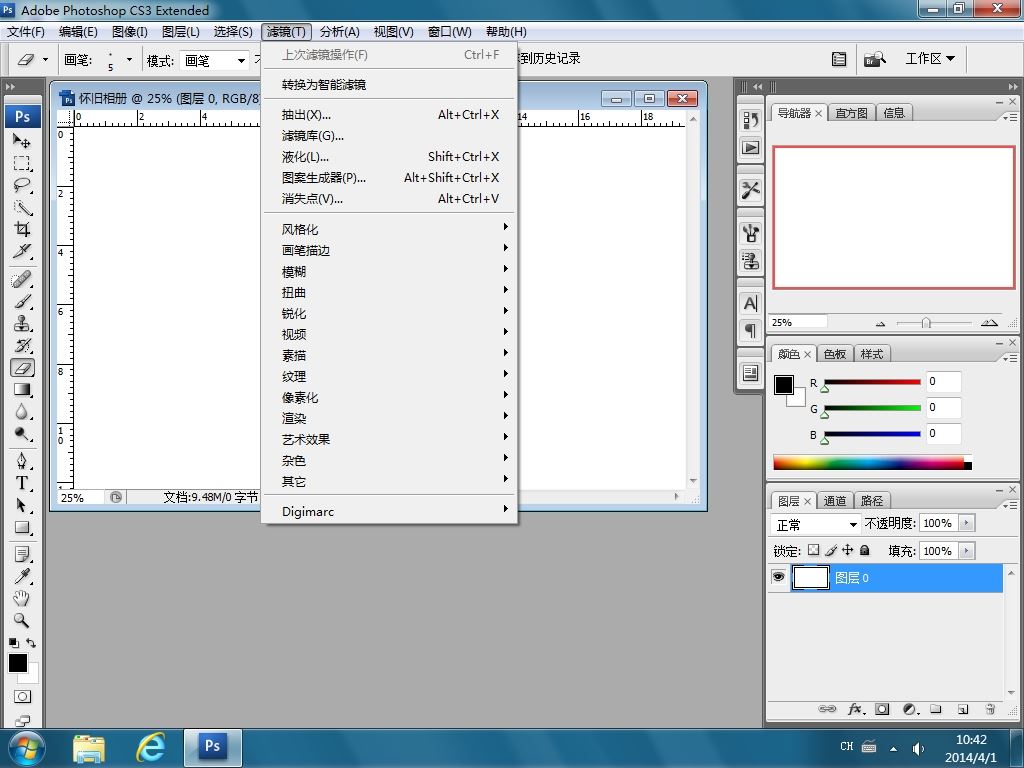Choose 液化(L)... from filter menu
The height and width of the screenshot is (768, 1024).
[389, 157]
